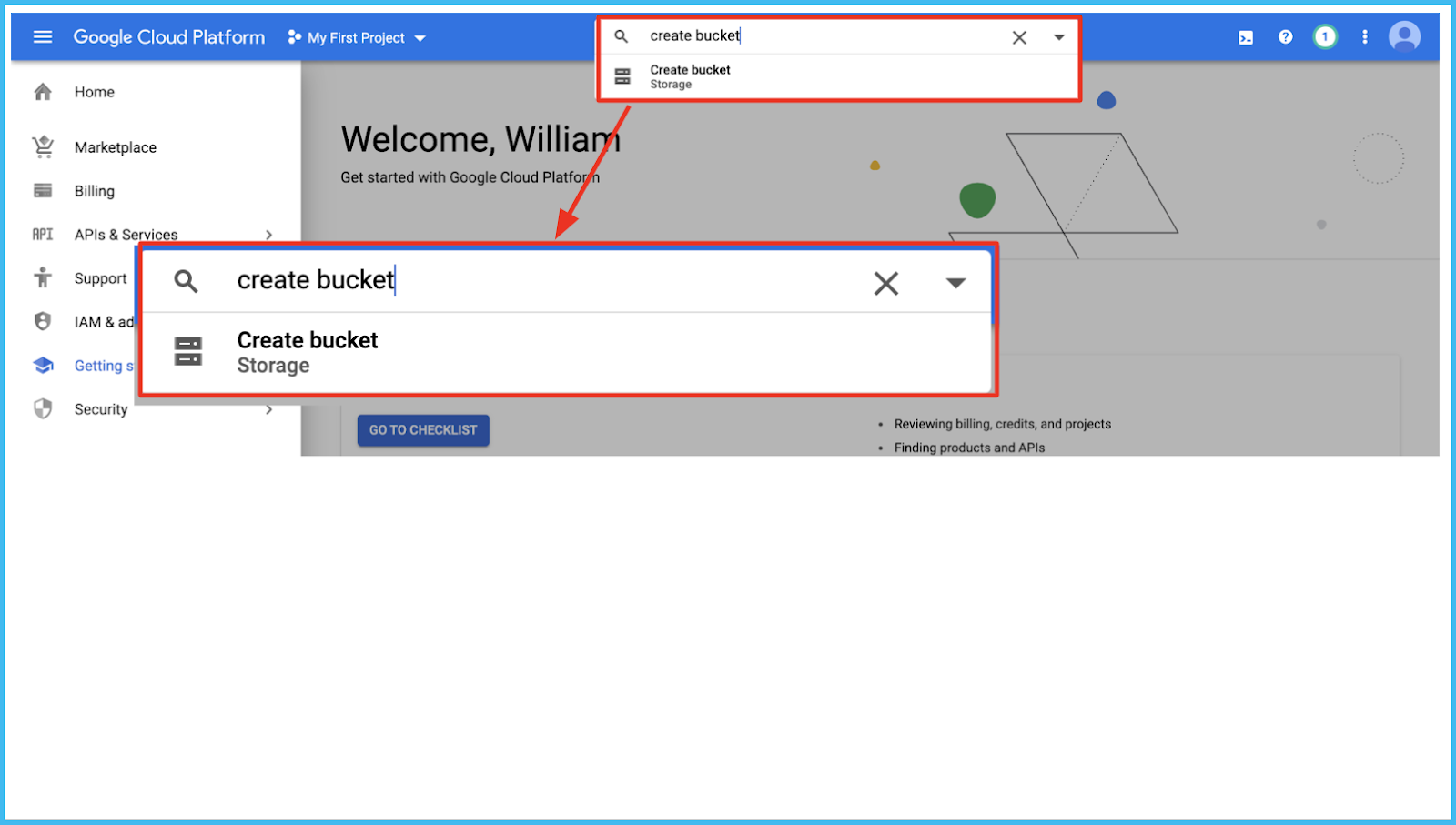This screenshot has width=1456, height=825.
Task: Click the Google Cloud Platform logo
Action: click(x=169, y=37)
